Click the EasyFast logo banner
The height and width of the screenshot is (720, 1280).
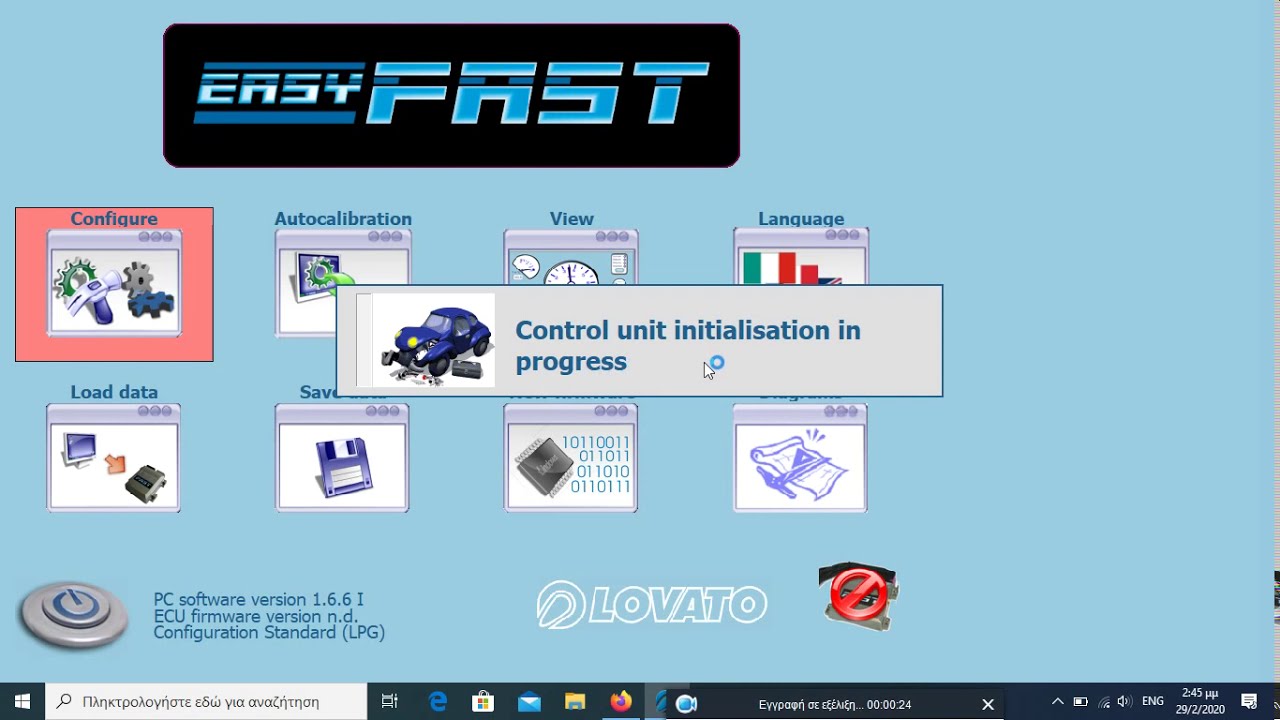pyautogui.click(x=451, y=95)
